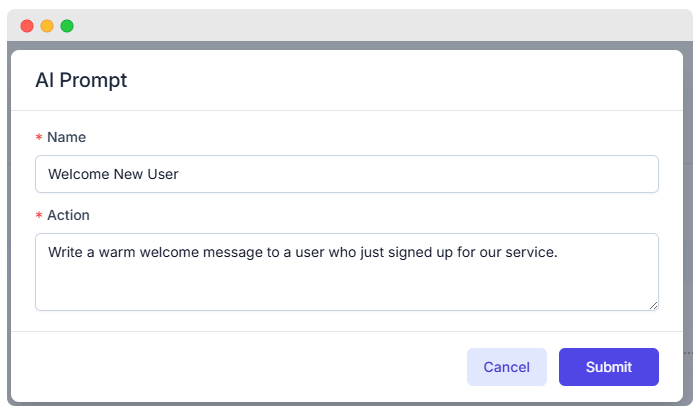Grab the Action textarea resize handle
The width and height of the screenshot is (700, 415).
653,305
